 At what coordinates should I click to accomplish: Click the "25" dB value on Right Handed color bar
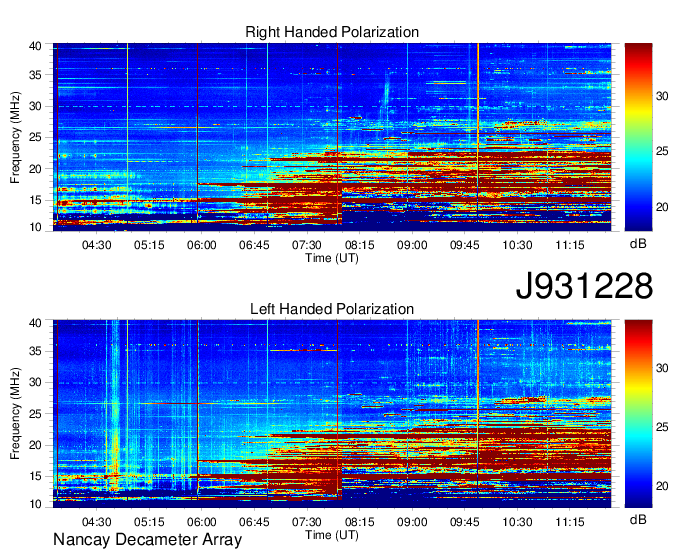point(662,151)
